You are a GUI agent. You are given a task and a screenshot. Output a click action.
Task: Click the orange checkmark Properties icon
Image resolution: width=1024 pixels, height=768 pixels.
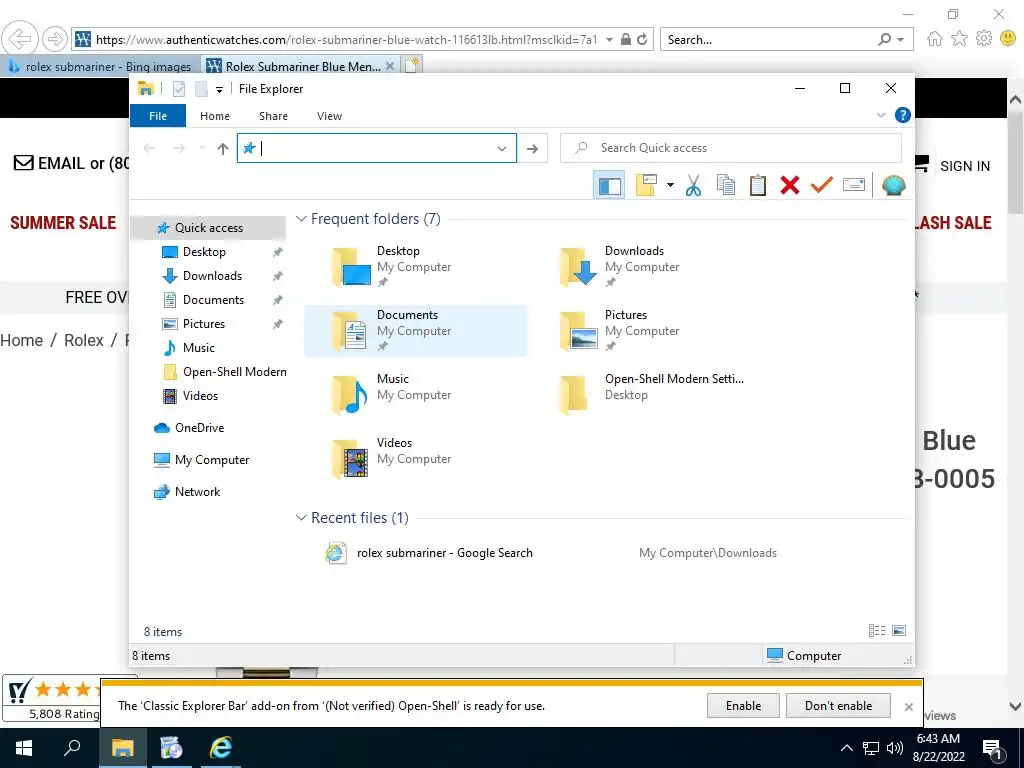pos(821,185)
